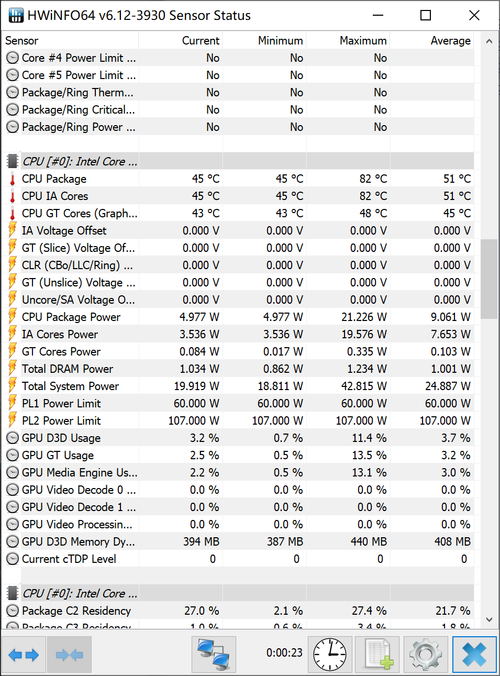Image resolution: width=500 pixels, height=676 pixels.
Task: Open sensor settings gear icon
Action: (425, 655)
